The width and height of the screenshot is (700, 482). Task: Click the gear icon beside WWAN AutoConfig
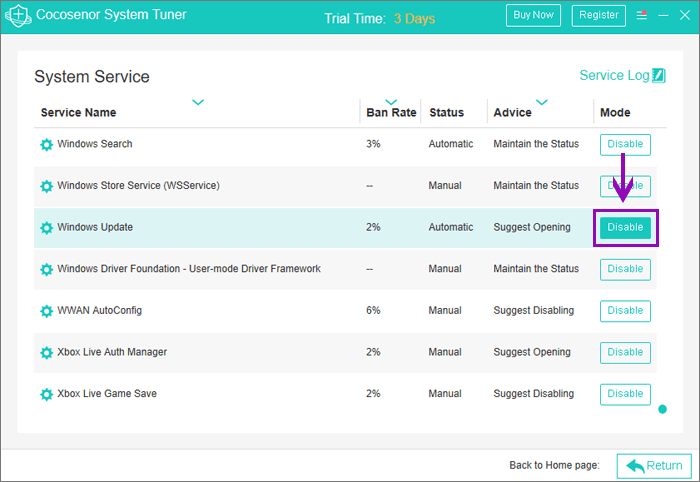46,311
